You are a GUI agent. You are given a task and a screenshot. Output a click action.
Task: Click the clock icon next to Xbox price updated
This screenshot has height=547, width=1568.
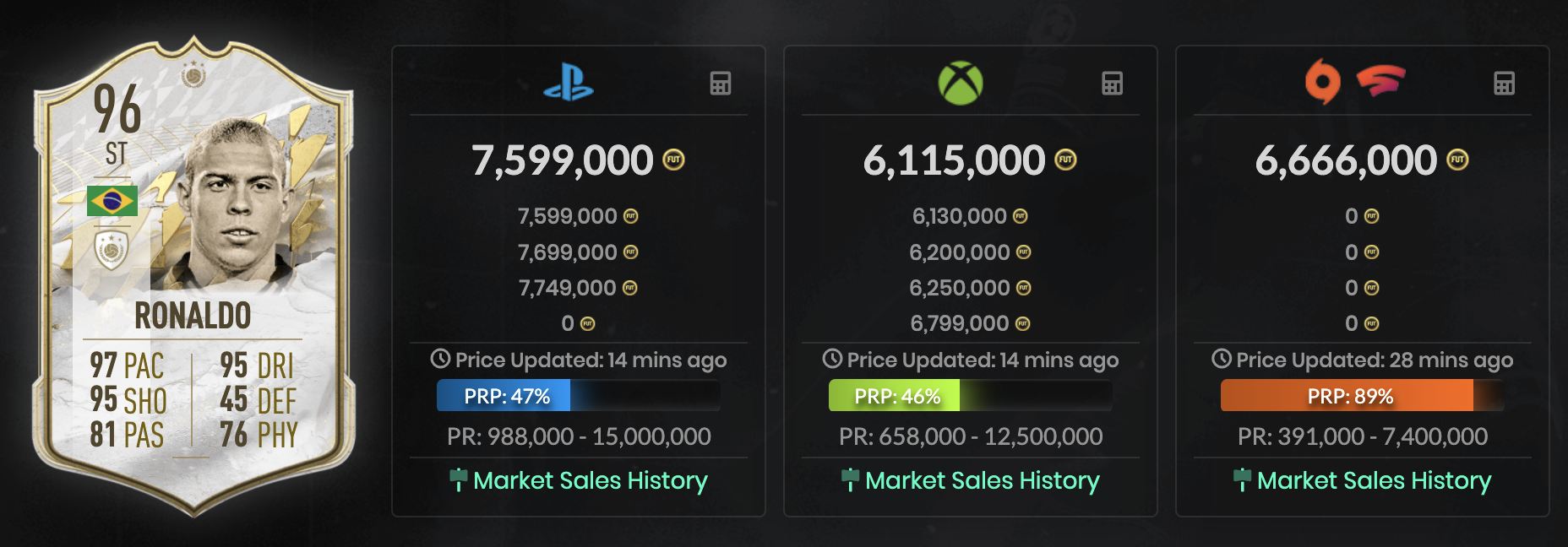(x=832, y=359)
